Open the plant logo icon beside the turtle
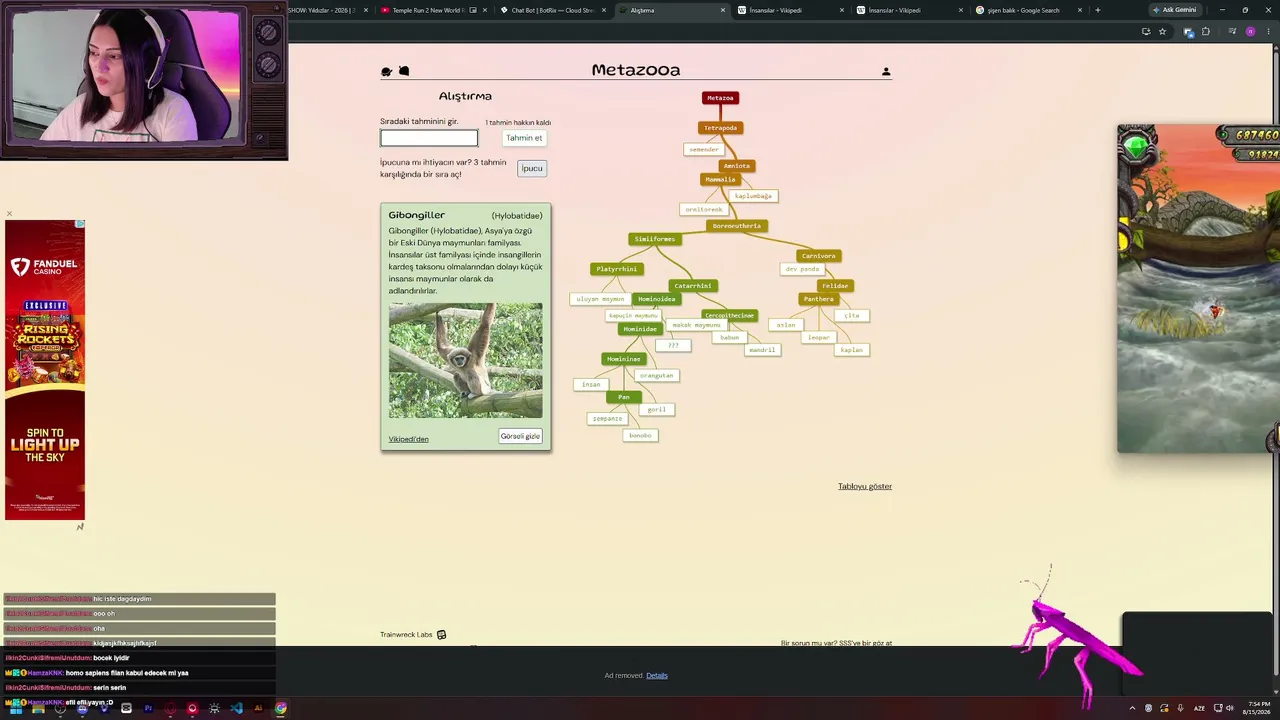This screenshot has width=1280, height=720. click(404, 71)
